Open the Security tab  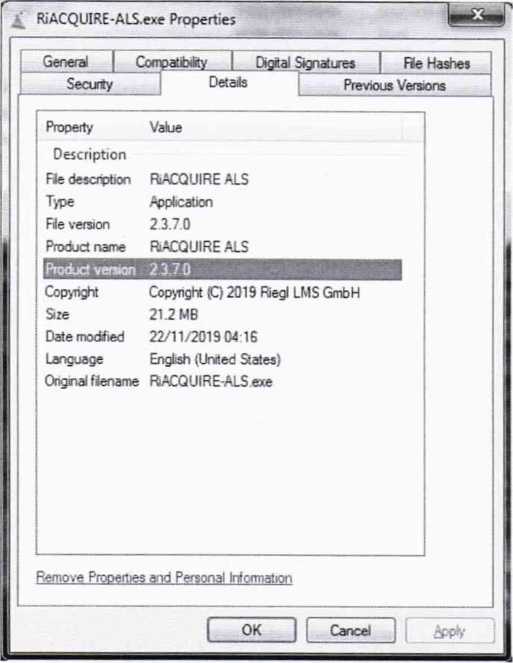[x=90, y=84]
